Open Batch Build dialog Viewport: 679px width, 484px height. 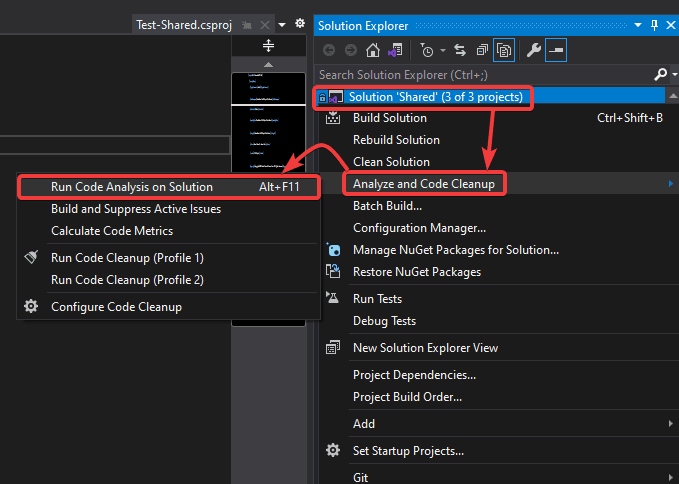(387, 206)
